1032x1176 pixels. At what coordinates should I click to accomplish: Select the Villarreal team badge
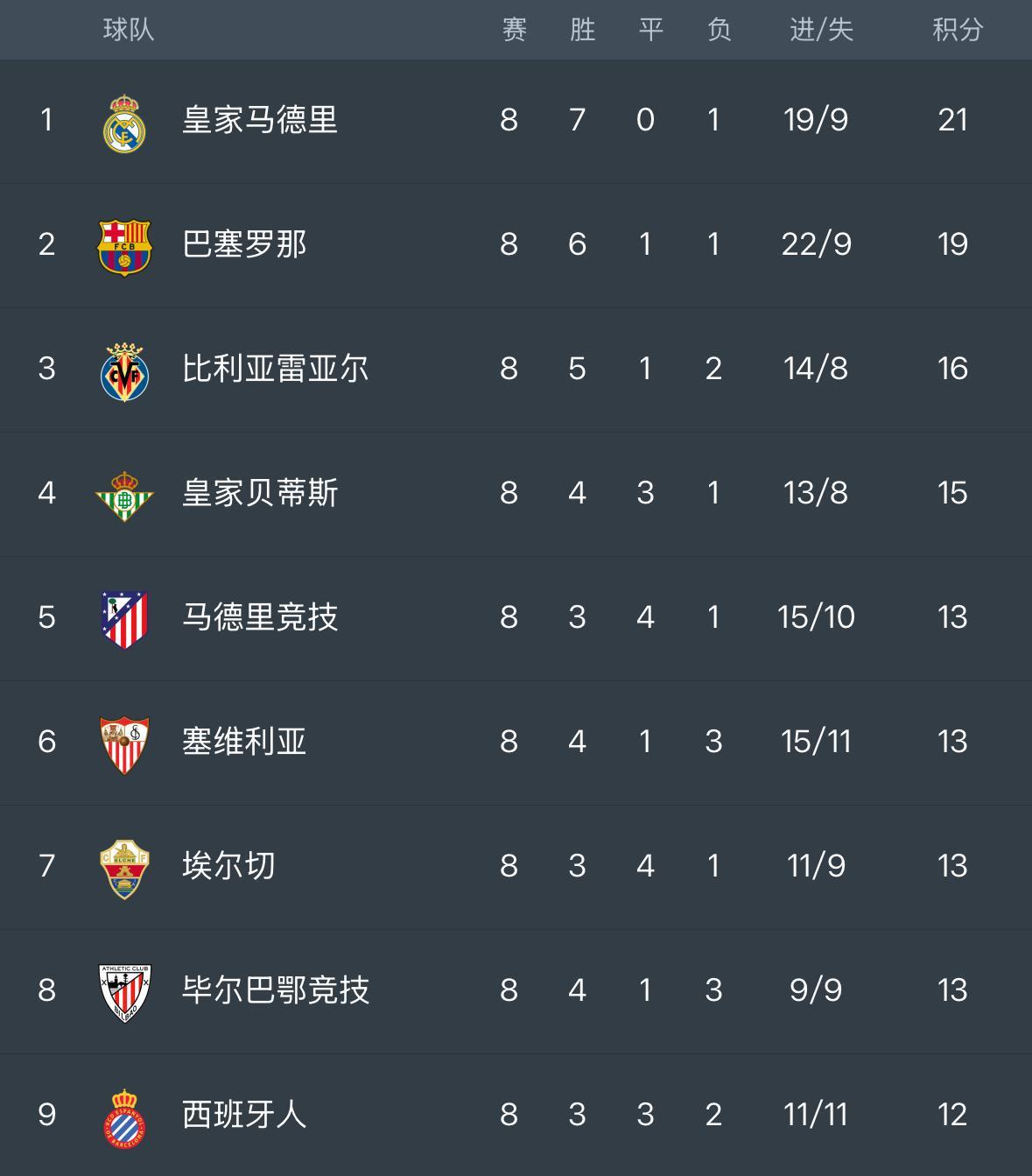(124, 371)
